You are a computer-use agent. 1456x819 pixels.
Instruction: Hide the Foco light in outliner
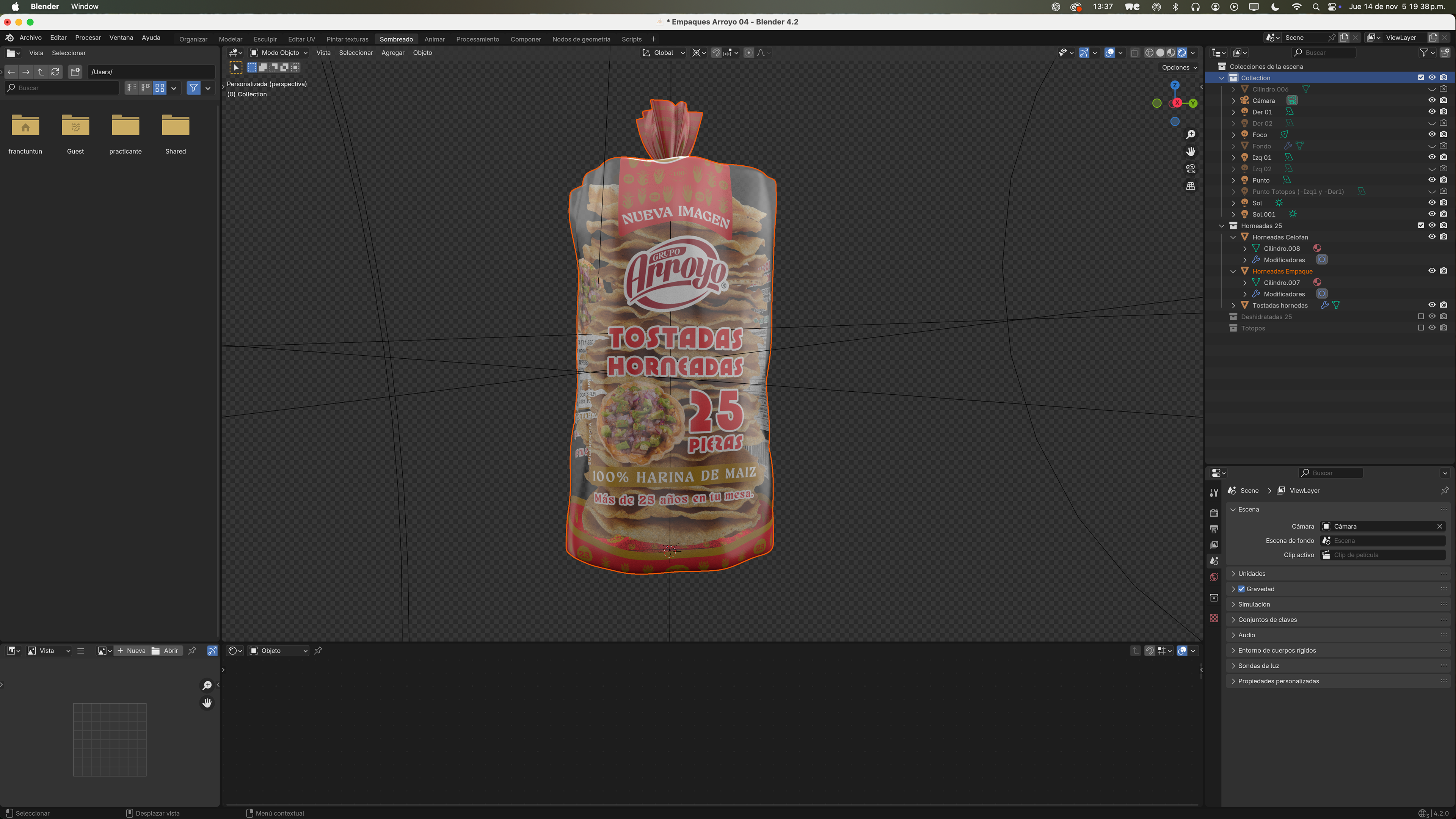tap(1432, 135)
